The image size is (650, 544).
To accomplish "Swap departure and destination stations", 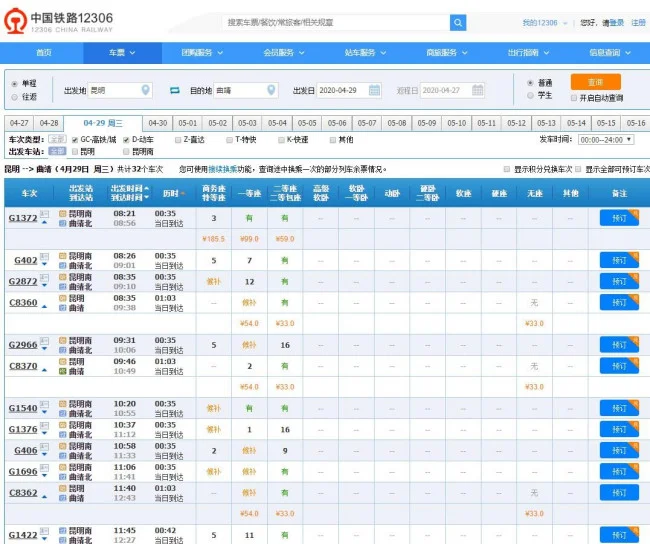I will [175, 90].
